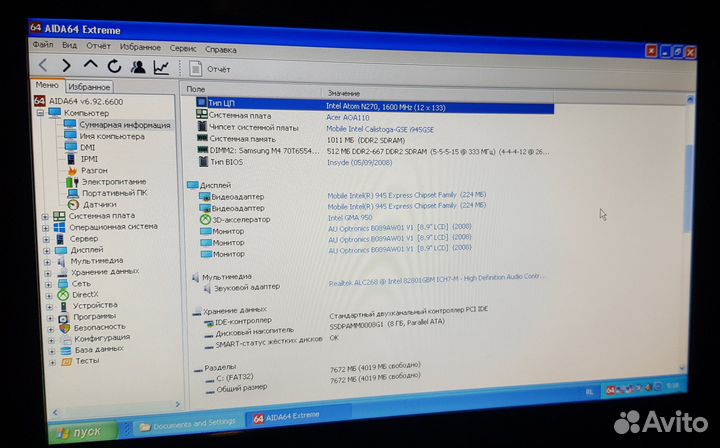720x448 pixels.
Task: Collapse the Компьютер tree branch
Action: click(x=40, y=112)
